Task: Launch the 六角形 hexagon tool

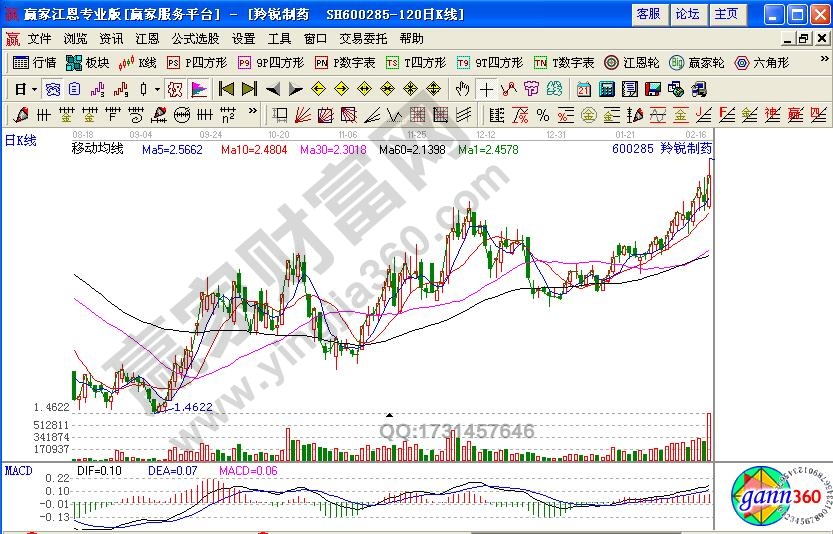Action: pos(762,62)
